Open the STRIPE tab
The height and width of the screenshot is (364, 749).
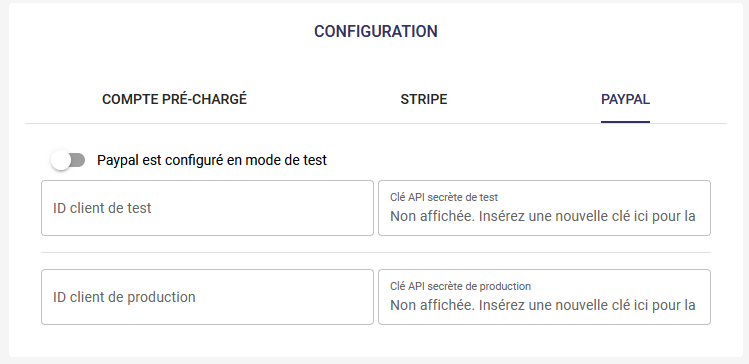pyautogui.click(x=424, y=99)
